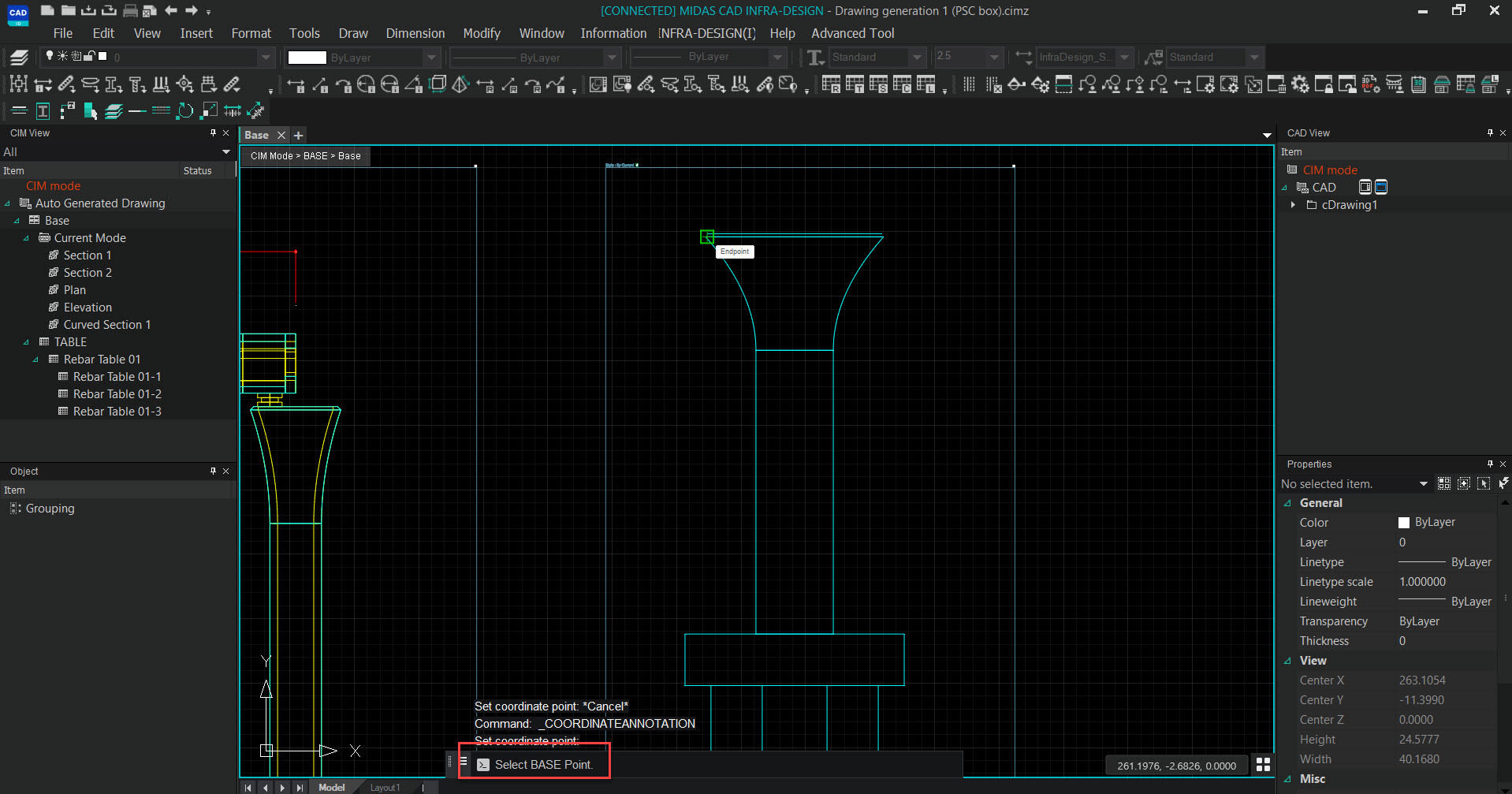1512x794 pixels.
Task: Click the command line prompt icon
Action: pos(483,765)
